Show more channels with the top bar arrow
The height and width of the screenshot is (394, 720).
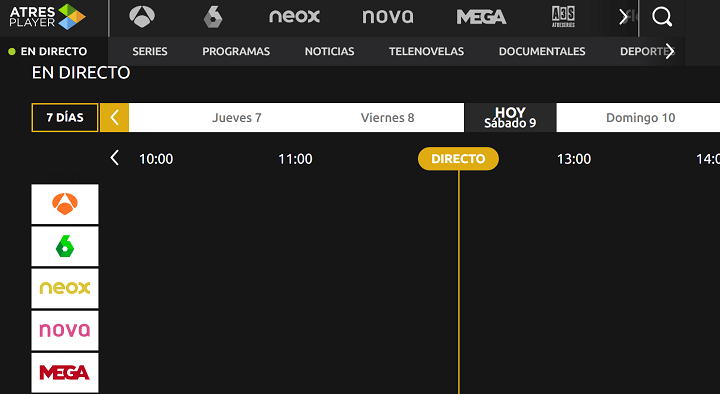pyautogui.click(x=623, y=17)
